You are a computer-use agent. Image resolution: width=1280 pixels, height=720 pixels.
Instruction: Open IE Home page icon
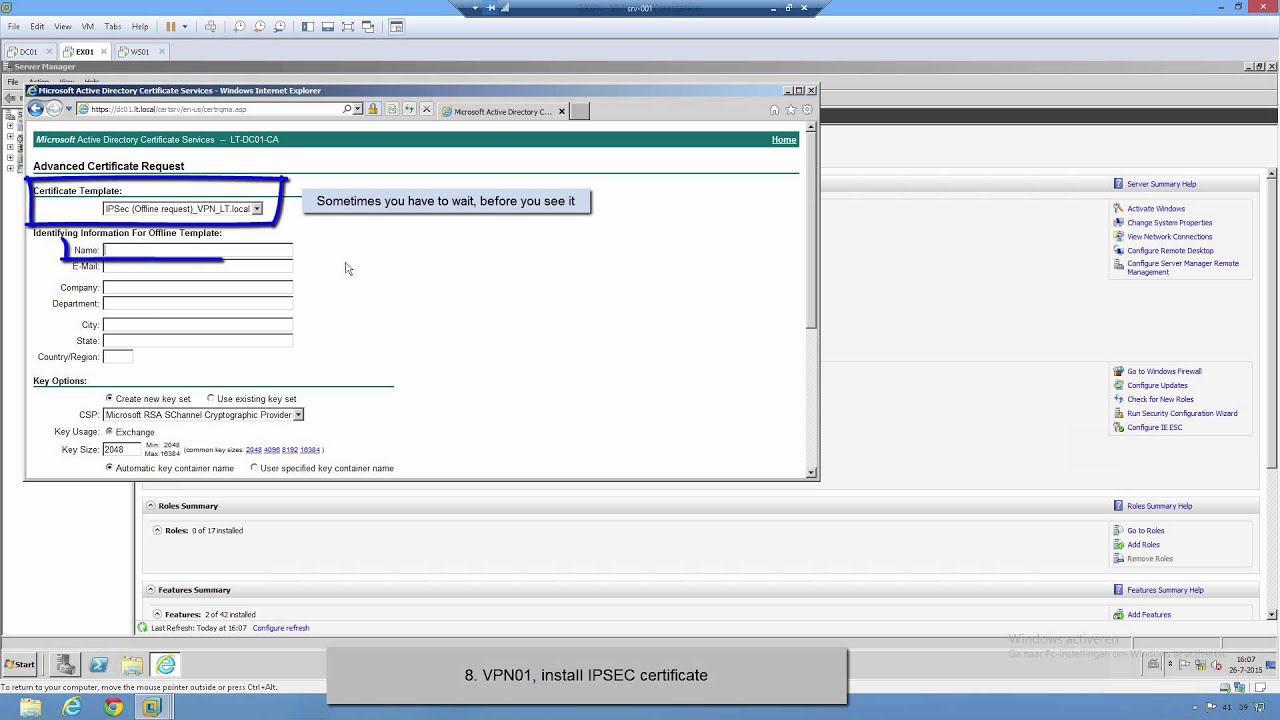pos(774,110)
